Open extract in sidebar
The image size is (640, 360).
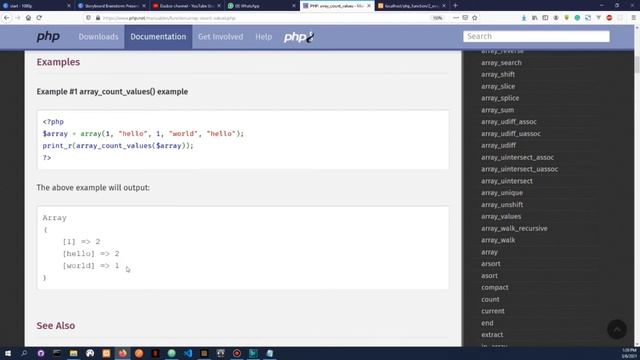492,335
